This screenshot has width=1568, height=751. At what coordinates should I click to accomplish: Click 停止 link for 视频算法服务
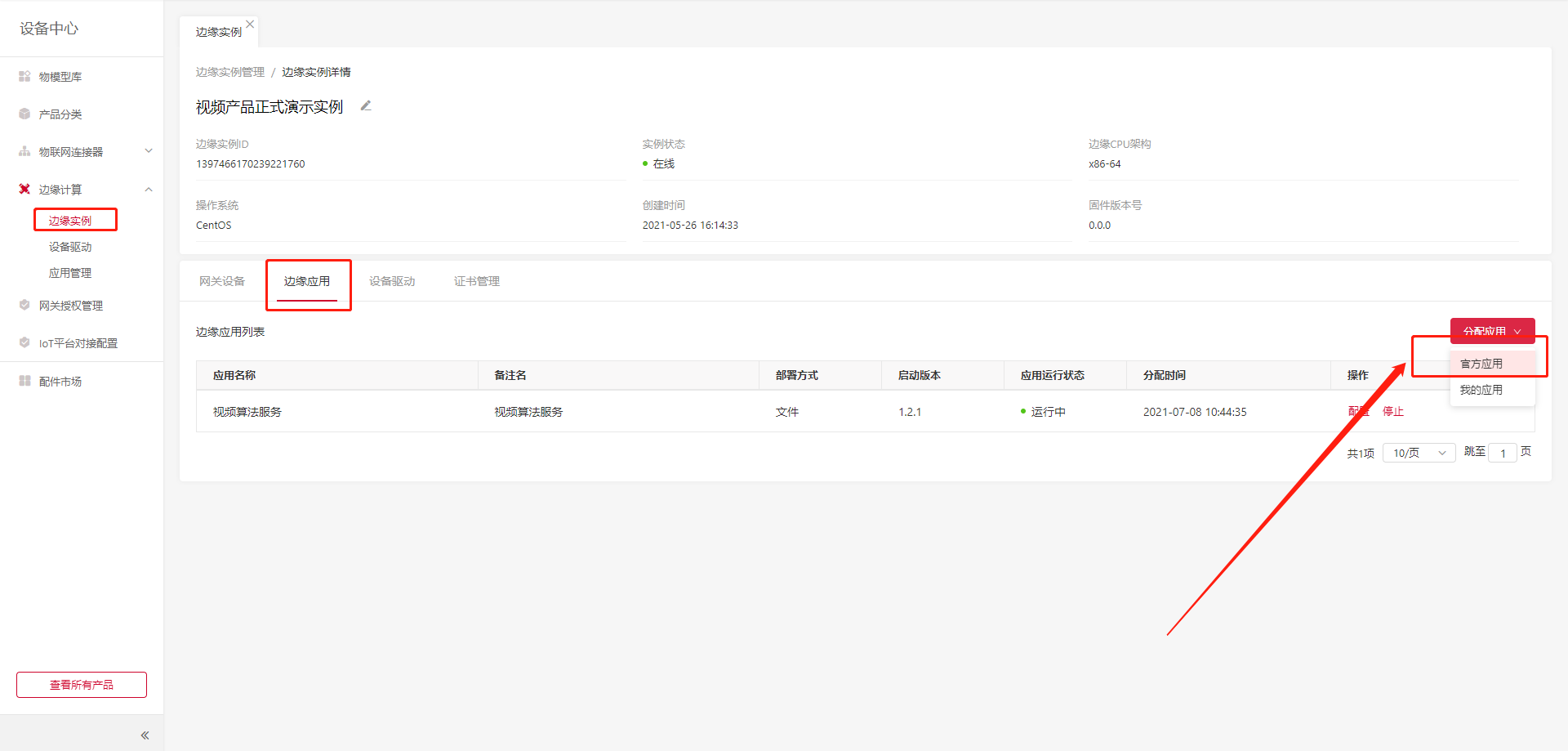(x=1393, y=412)
